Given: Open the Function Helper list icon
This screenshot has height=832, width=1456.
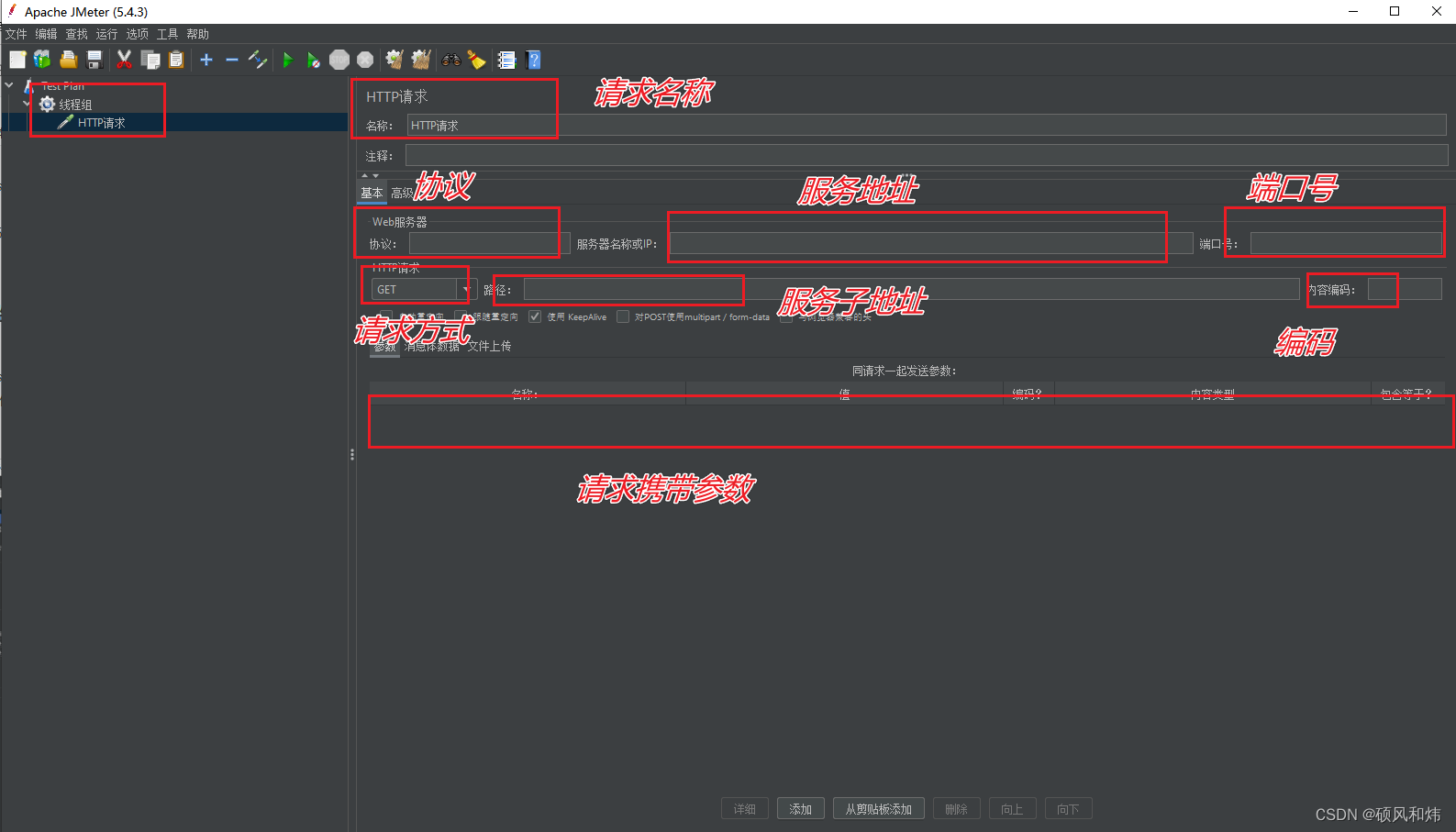Looking at the screenshot, I should pyautogui.click(x=506, y=60).
